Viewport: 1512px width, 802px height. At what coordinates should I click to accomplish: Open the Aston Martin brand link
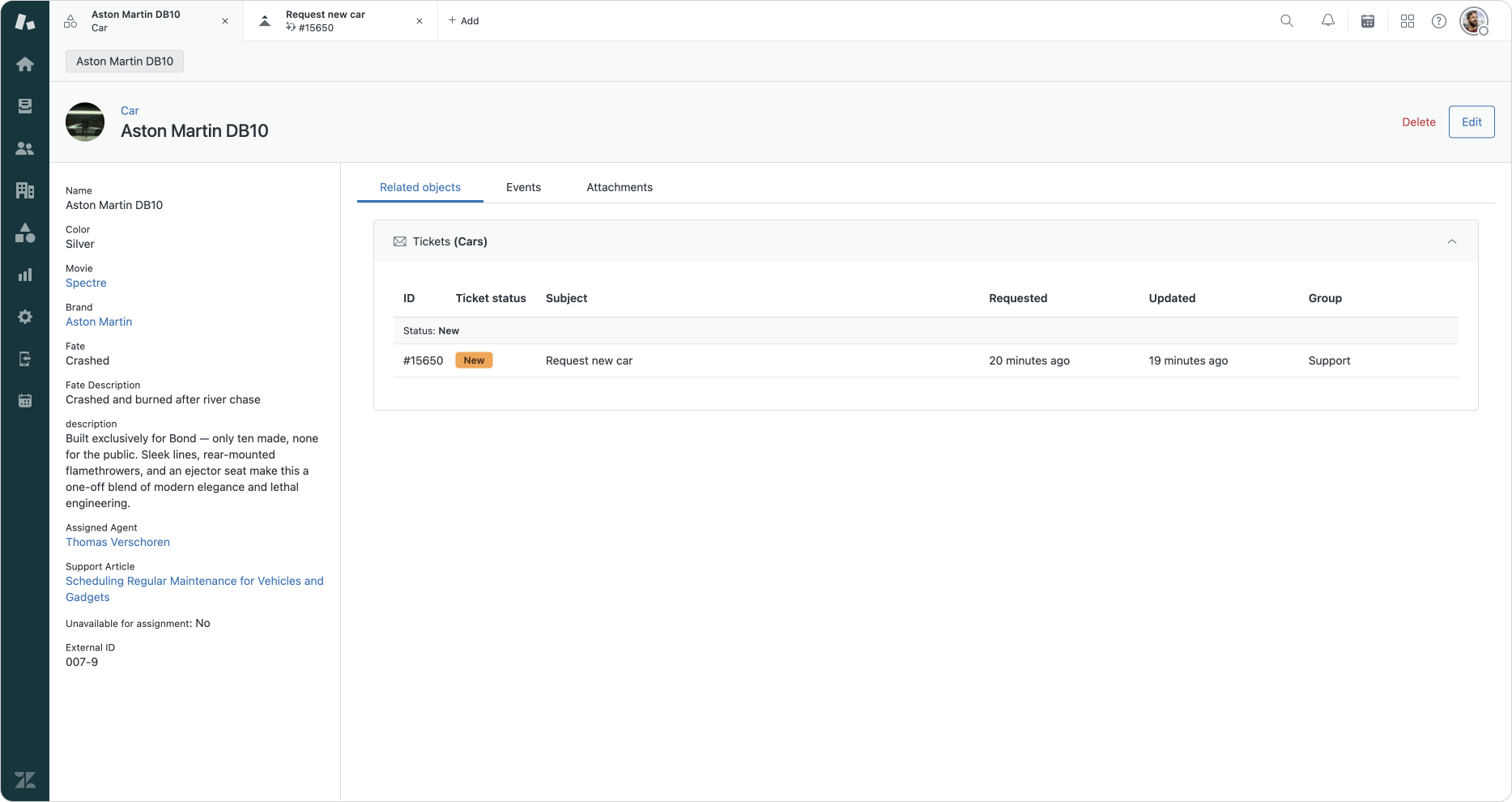[99, 322]
